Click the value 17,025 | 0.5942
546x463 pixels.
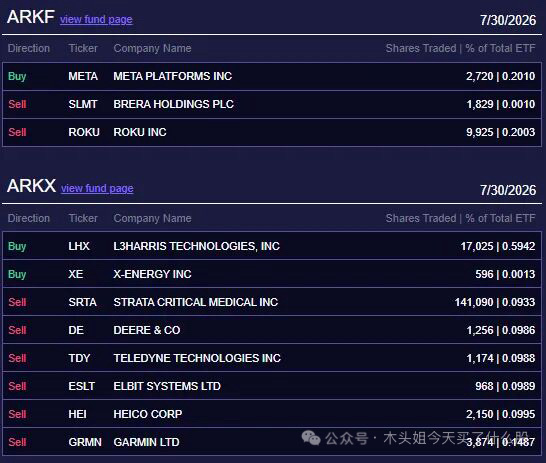(498, 246)
